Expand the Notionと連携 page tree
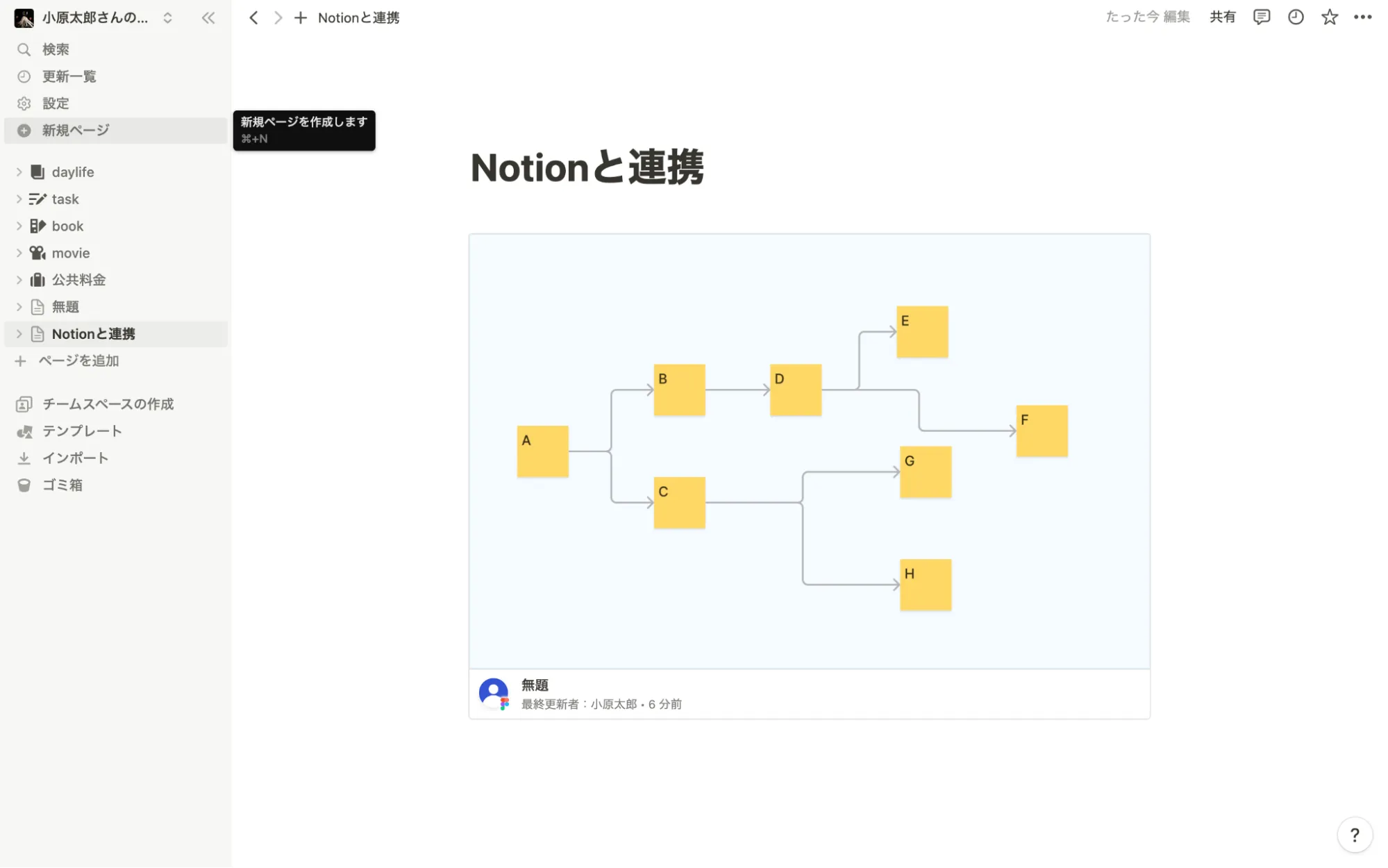This screenshot has height=868, width=1388. coord(19,334)
